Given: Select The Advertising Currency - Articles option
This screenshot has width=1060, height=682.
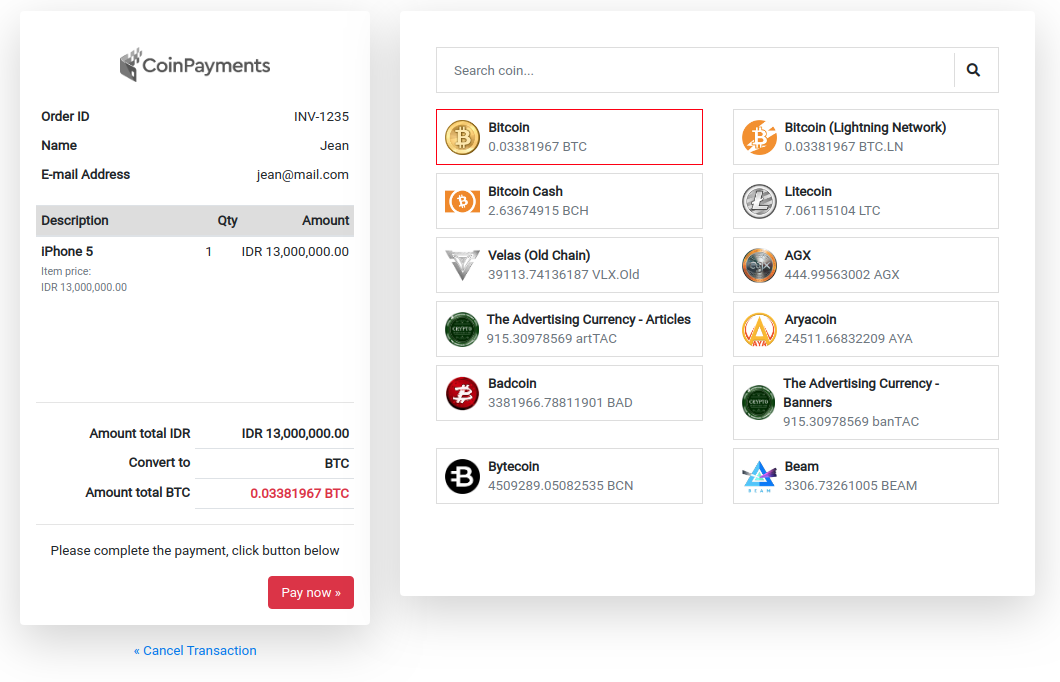Looking at the screenshot, I should click(x=588, y=329).
